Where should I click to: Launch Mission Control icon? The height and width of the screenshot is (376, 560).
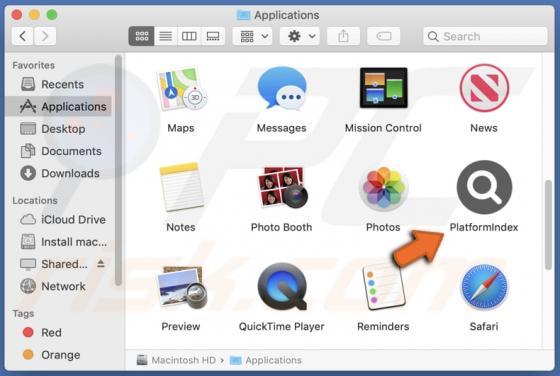point(383,87)
